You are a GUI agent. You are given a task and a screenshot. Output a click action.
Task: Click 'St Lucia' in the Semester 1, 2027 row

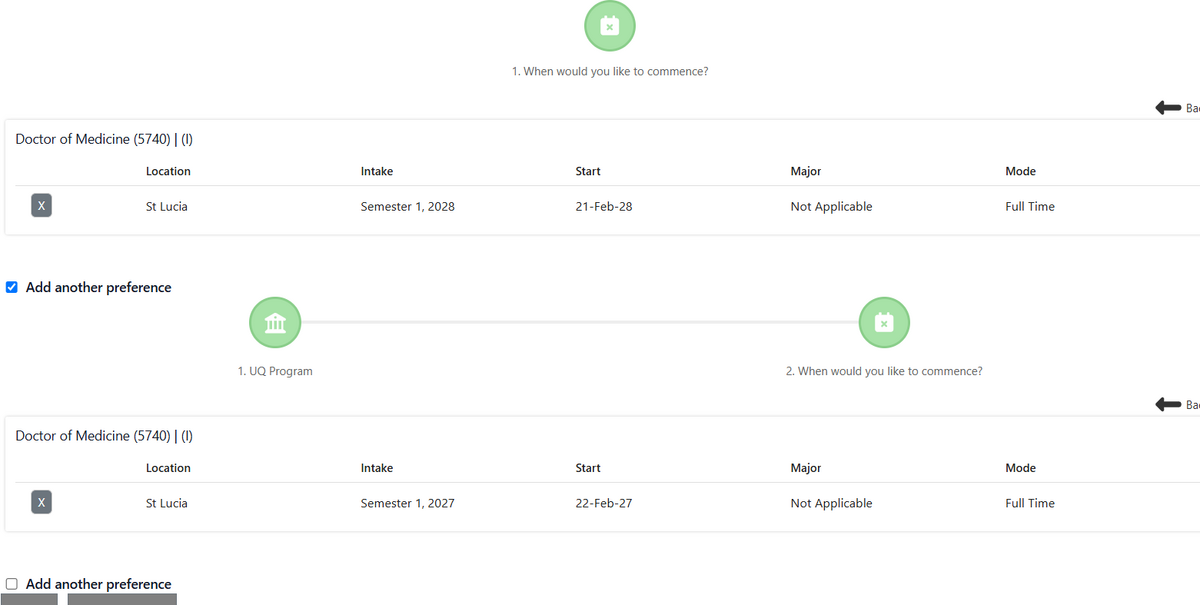click(167, 504)
